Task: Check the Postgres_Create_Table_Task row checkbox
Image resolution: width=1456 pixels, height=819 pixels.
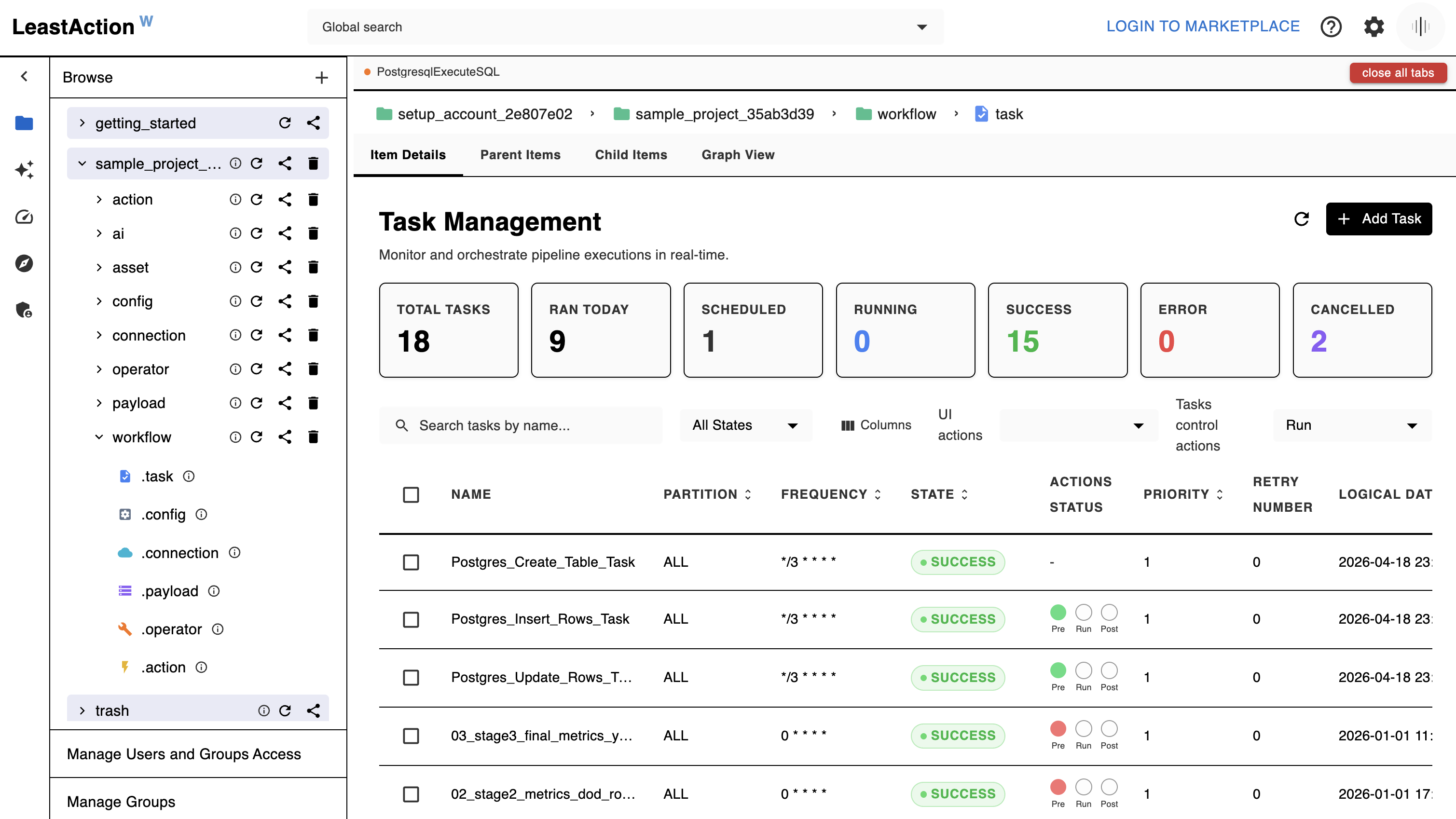Action: pyautogui.click(x=411, y=562)
